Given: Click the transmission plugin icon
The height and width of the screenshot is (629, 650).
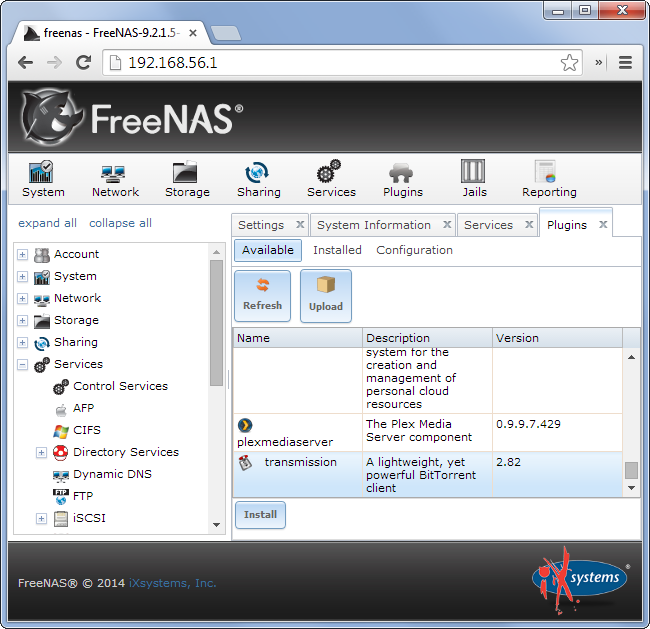Looking at the screenshot, I should pos(245,463).
